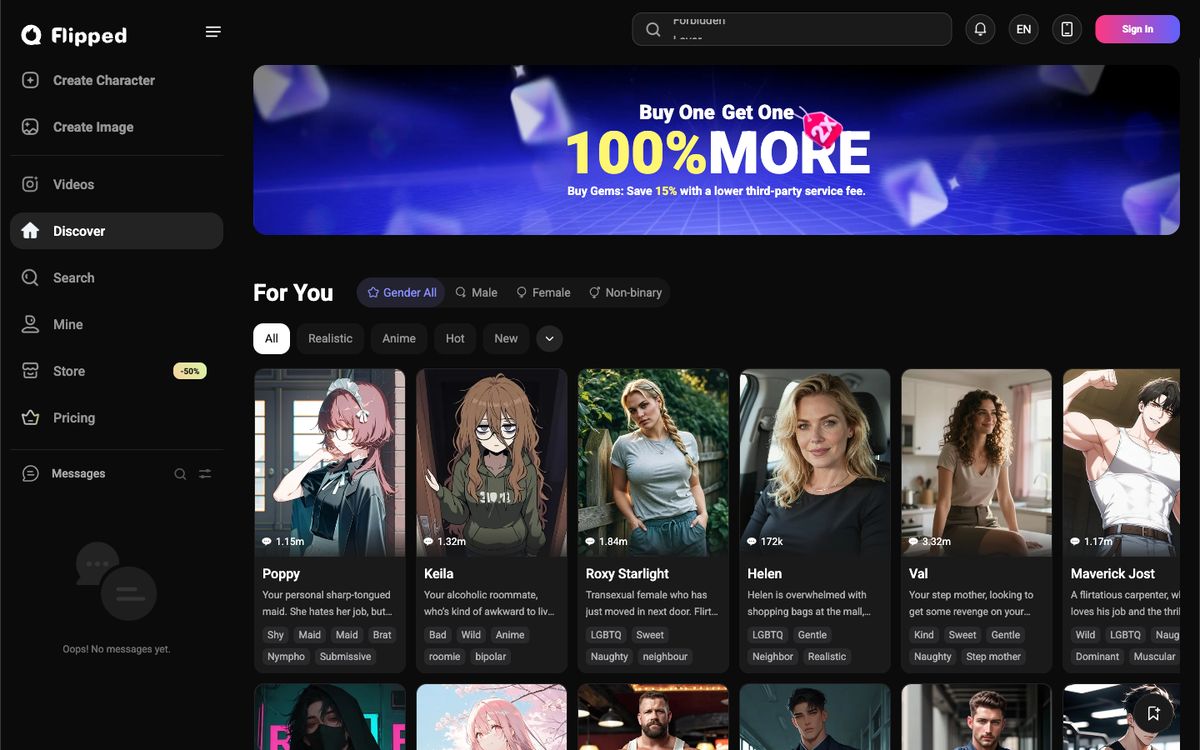
Task: Open Keila's character image
Action: (x=492, y=462)
